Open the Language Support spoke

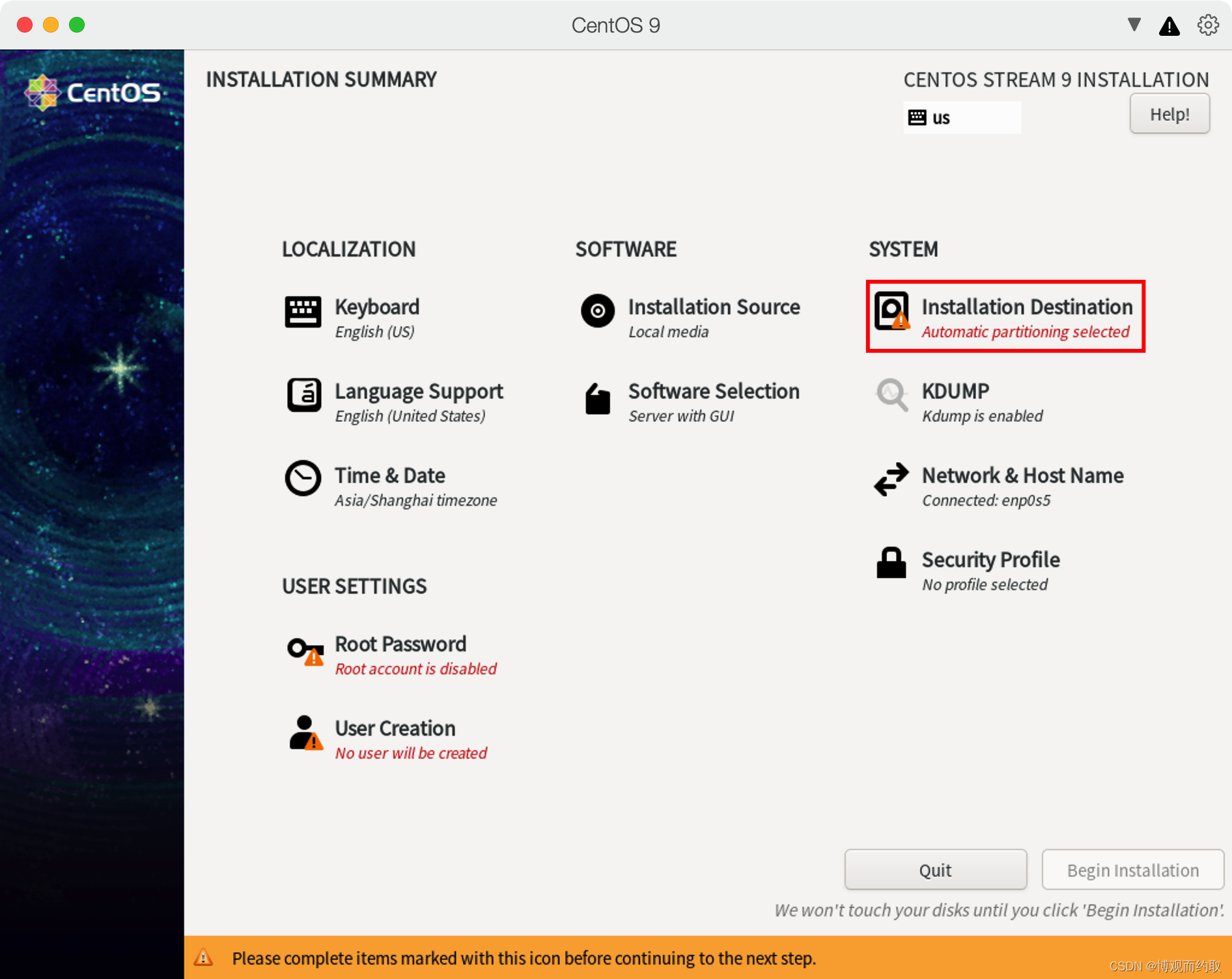pyautogui.click(x=419, y=391)
